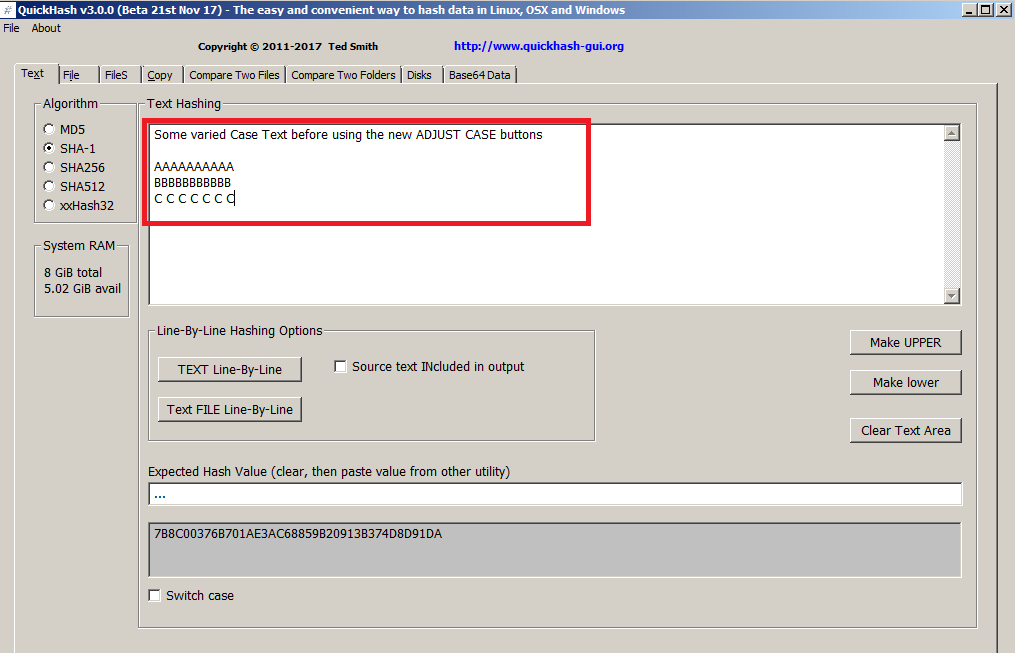Click the QuickHash title bar app icon
Image resolution: width=1015 pixels, height=653 pixels.
8,10
